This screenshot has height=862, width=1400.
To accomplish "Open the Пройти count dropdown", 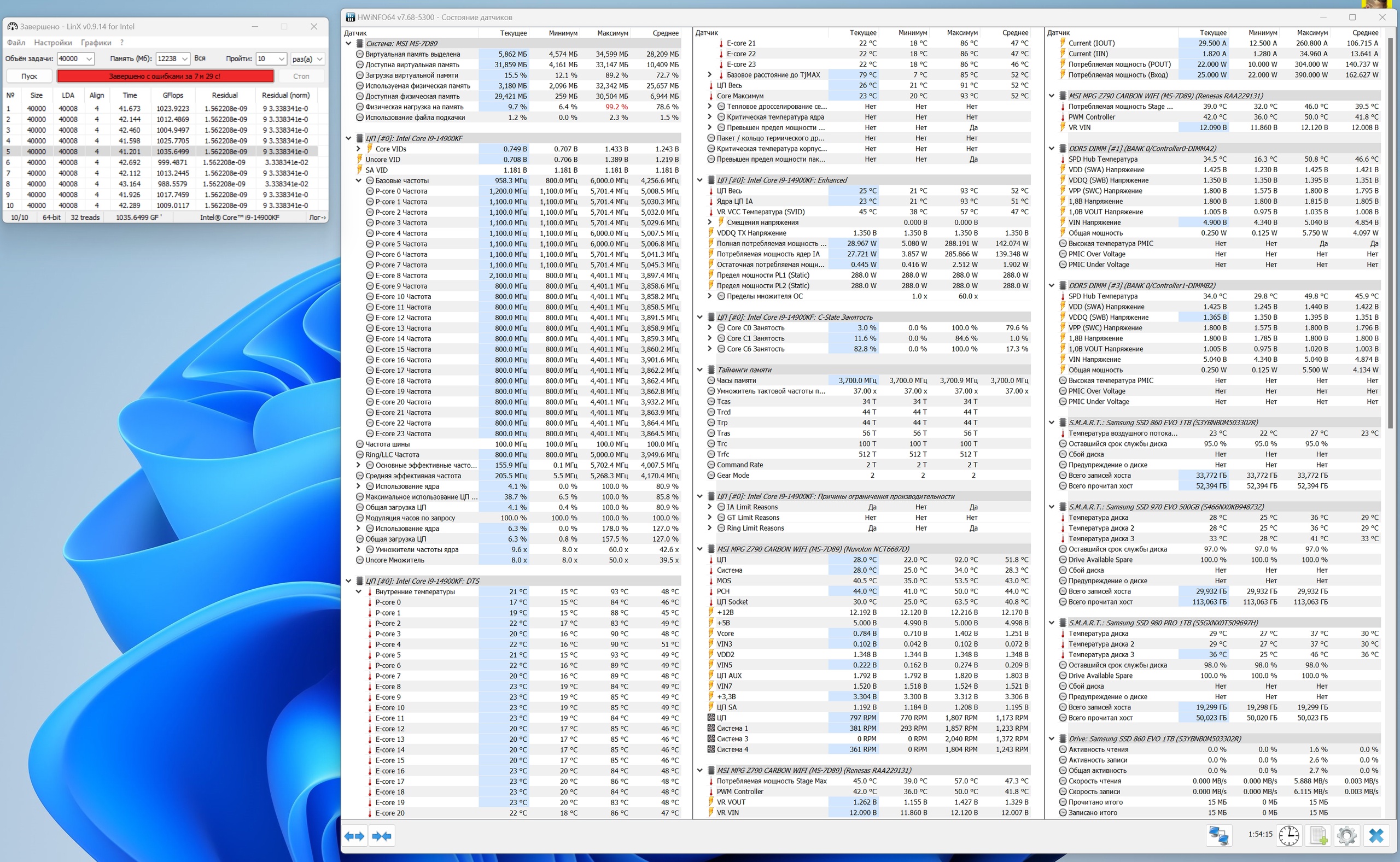I will click(281, 58).
